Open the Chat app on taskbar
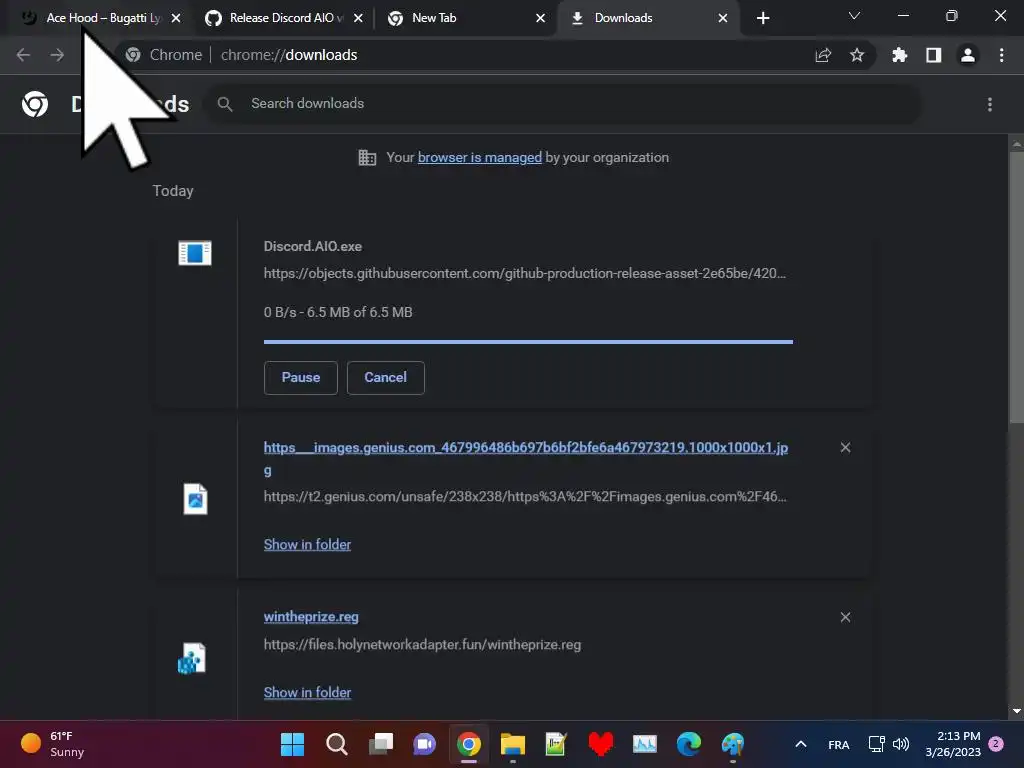Screen dimensions: 1024x768 (x=424, y=744)
